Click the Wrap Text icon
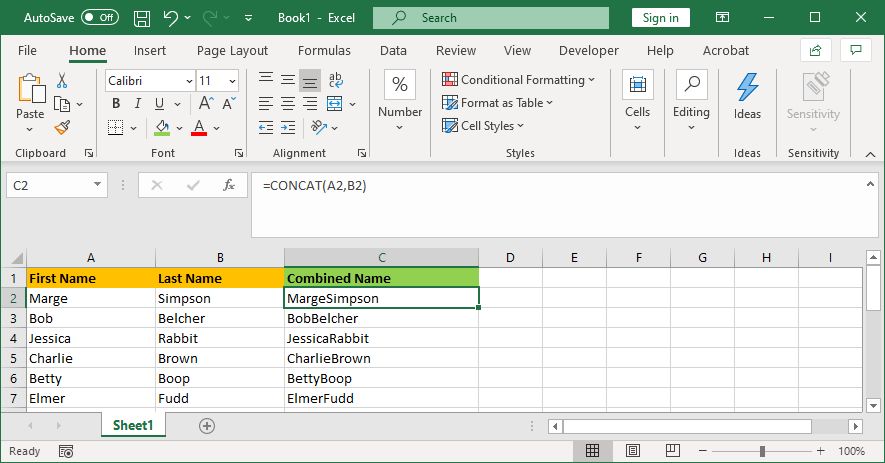 coord(335,81)
